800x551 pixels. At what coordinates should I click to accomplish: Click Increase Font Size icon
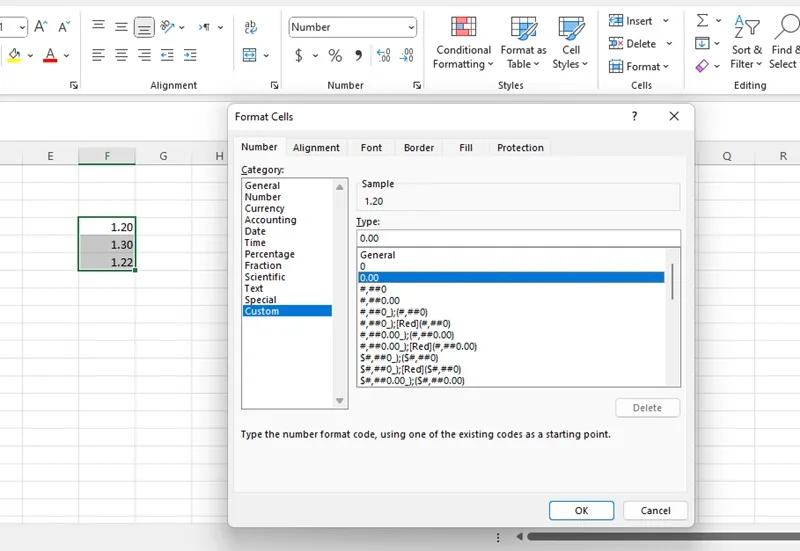click(x=41, y=27)
